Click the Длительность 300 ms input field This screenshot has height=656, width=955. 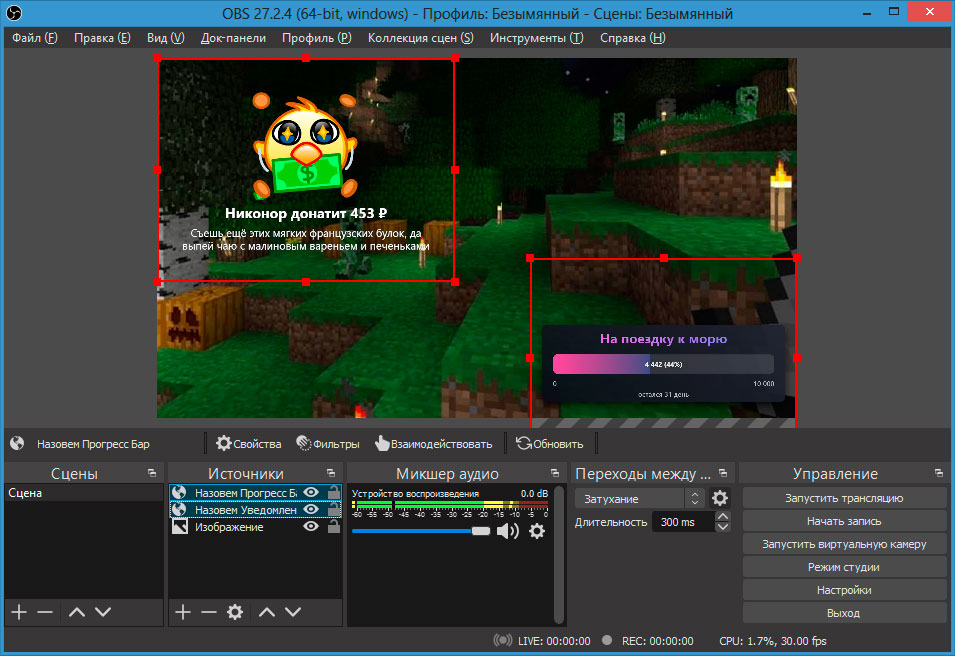(x=683, y=522)
